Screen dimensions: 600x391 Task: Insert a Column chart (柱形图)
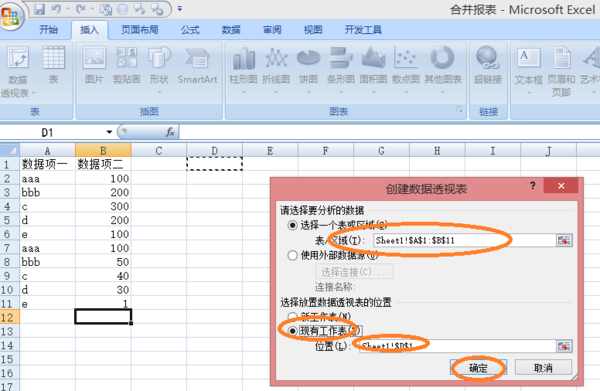click(243, 70)
